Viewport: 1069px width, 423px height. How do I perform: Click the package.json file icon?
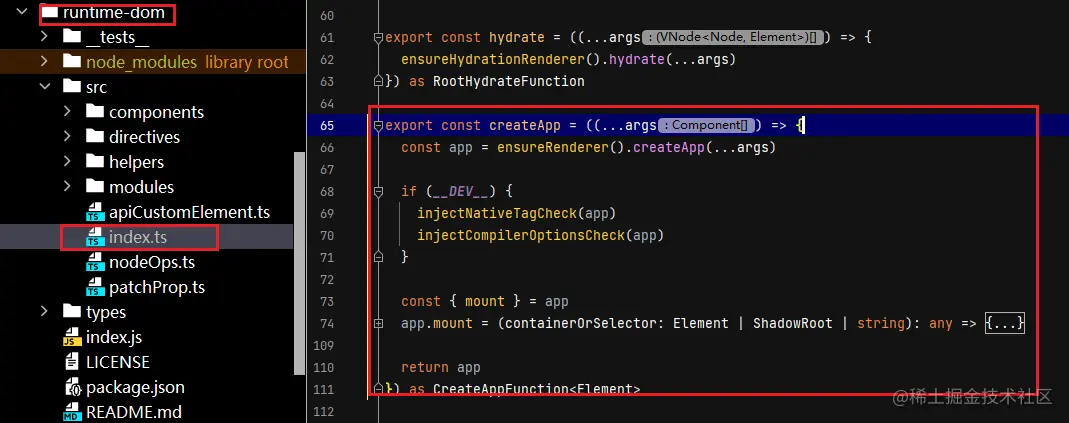coord(72,388)
